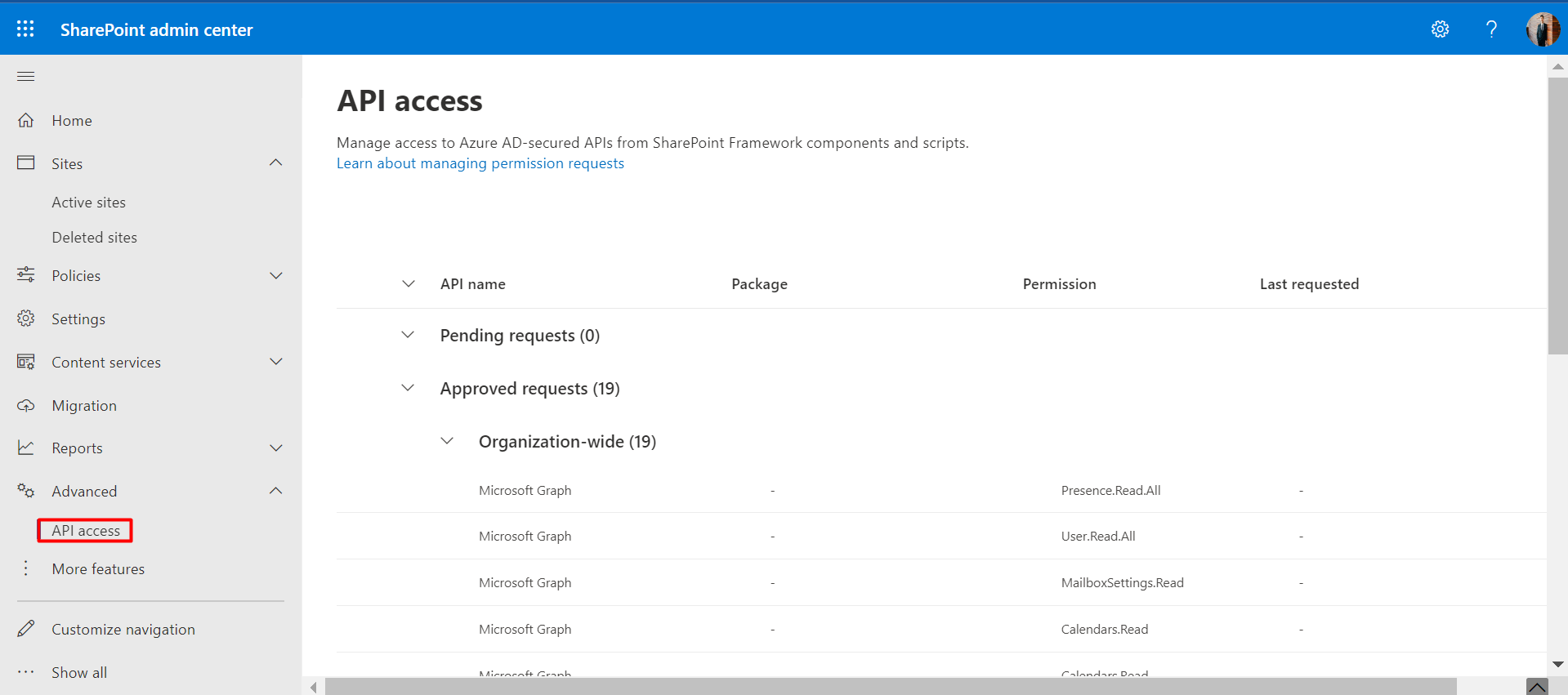Collapse all groups via header chevron
The height and width of the screenshot is (695, 1568).
point(409,283)
